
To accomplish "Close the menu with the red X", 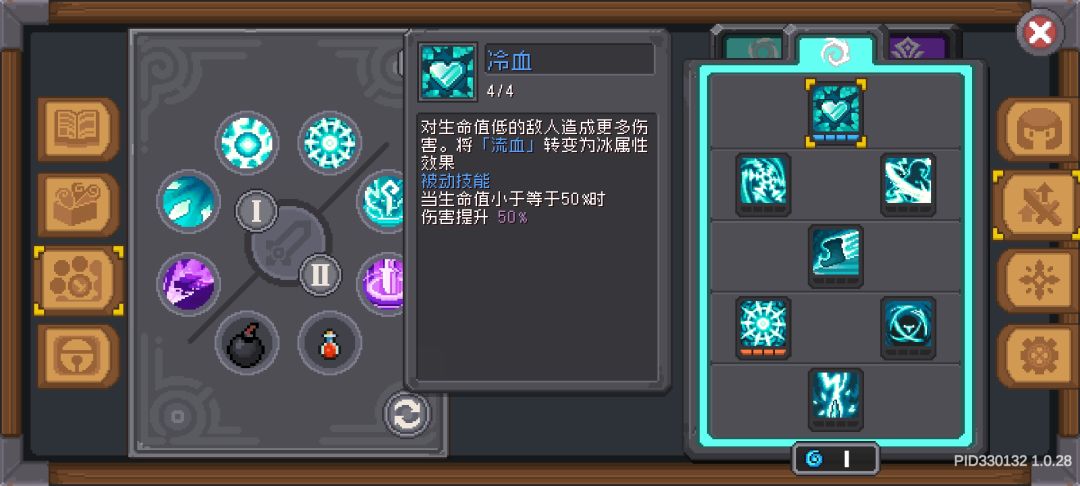I will (1040, 32).
